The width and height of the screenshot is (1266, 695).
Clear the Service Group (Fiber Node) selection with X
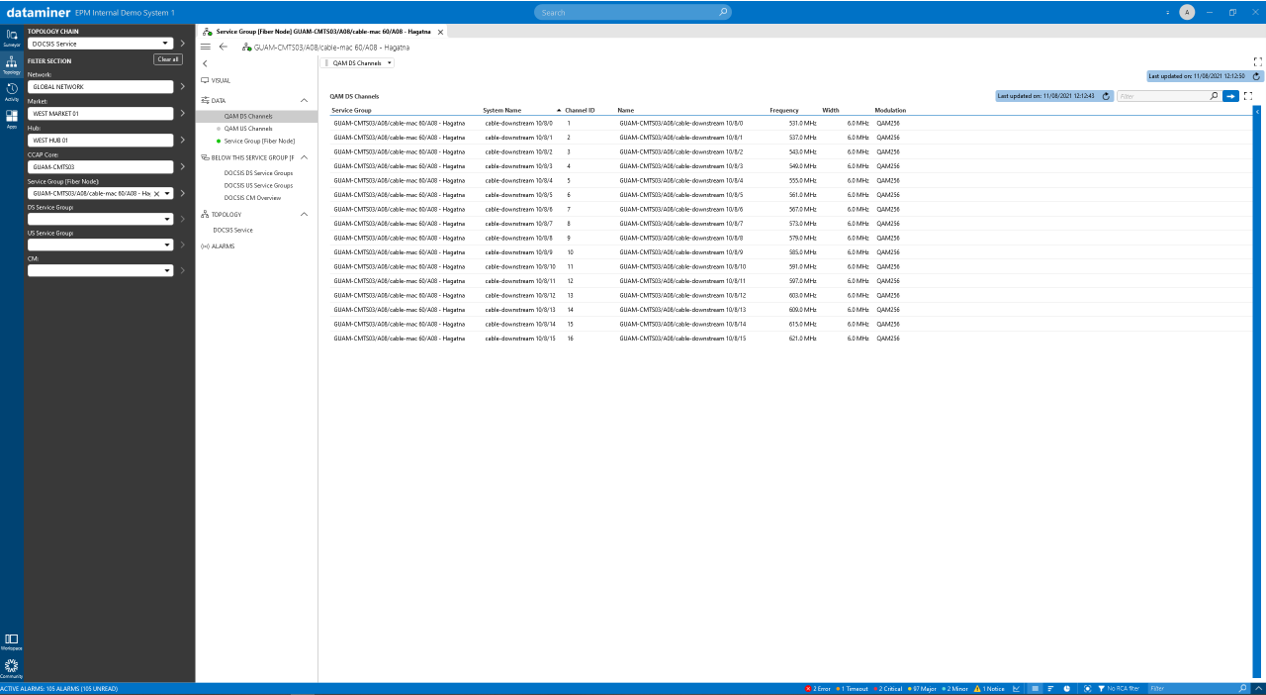pos(156,193)
